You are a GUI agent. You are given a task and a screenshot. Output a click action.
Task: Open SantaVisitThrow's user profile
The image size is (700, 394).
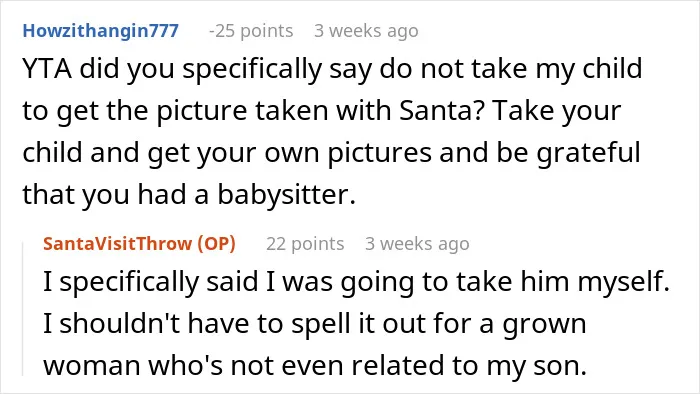click(x=117, y=244)
